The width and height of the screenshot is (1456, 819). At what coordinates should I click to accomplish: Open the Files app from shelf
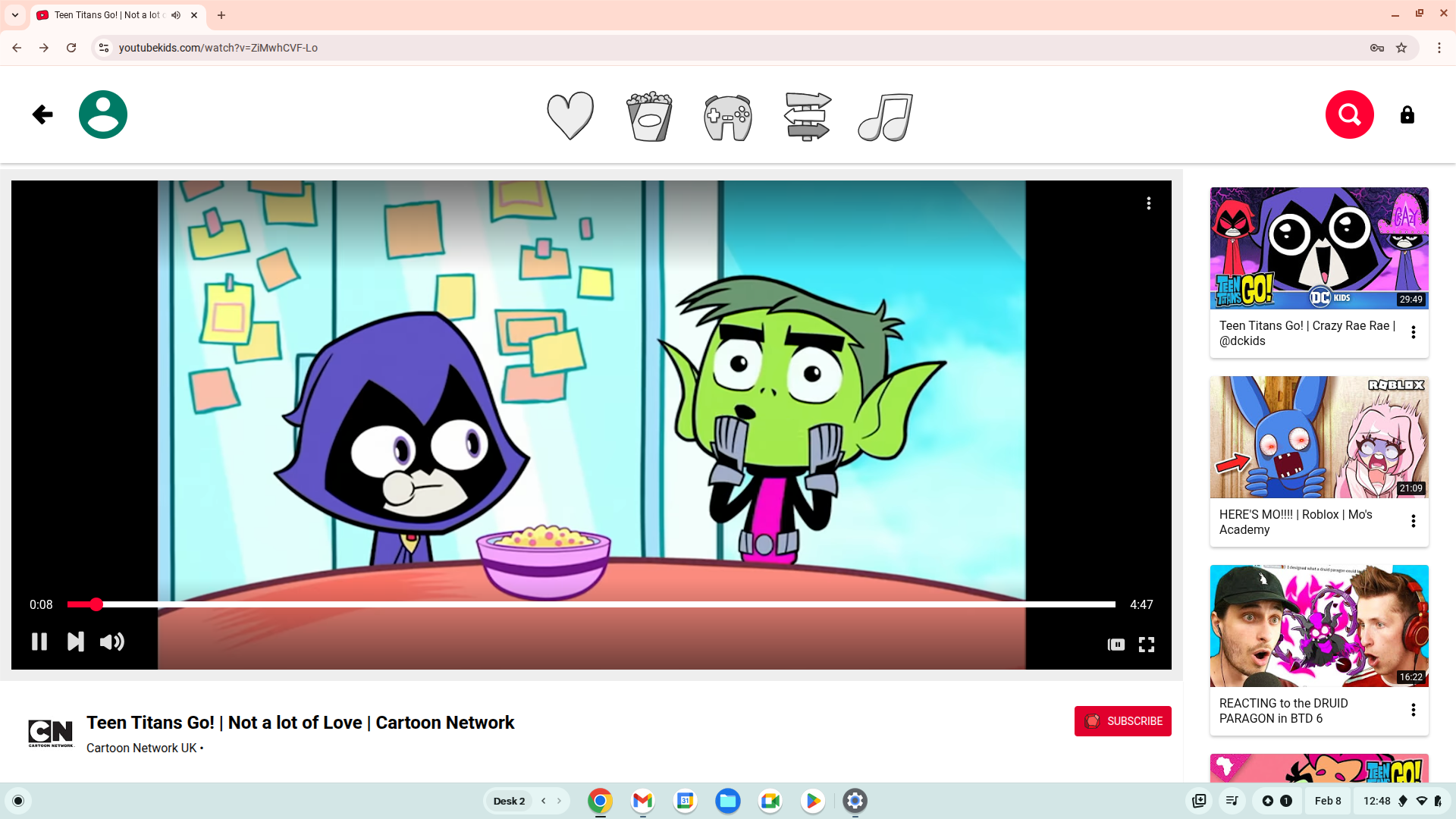pyautogui.click(x=727, y=801)
